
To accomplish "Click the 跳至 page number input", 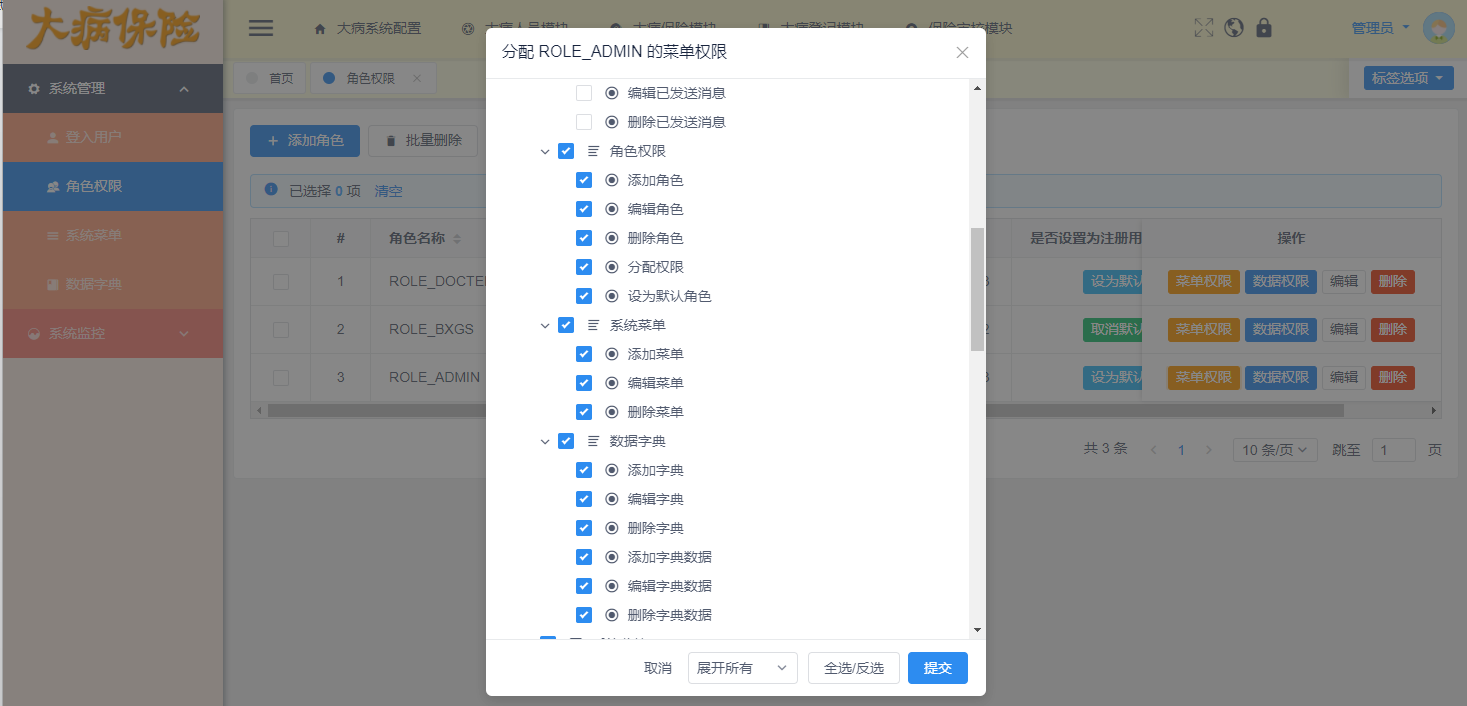I will (x=1393, y=450).
